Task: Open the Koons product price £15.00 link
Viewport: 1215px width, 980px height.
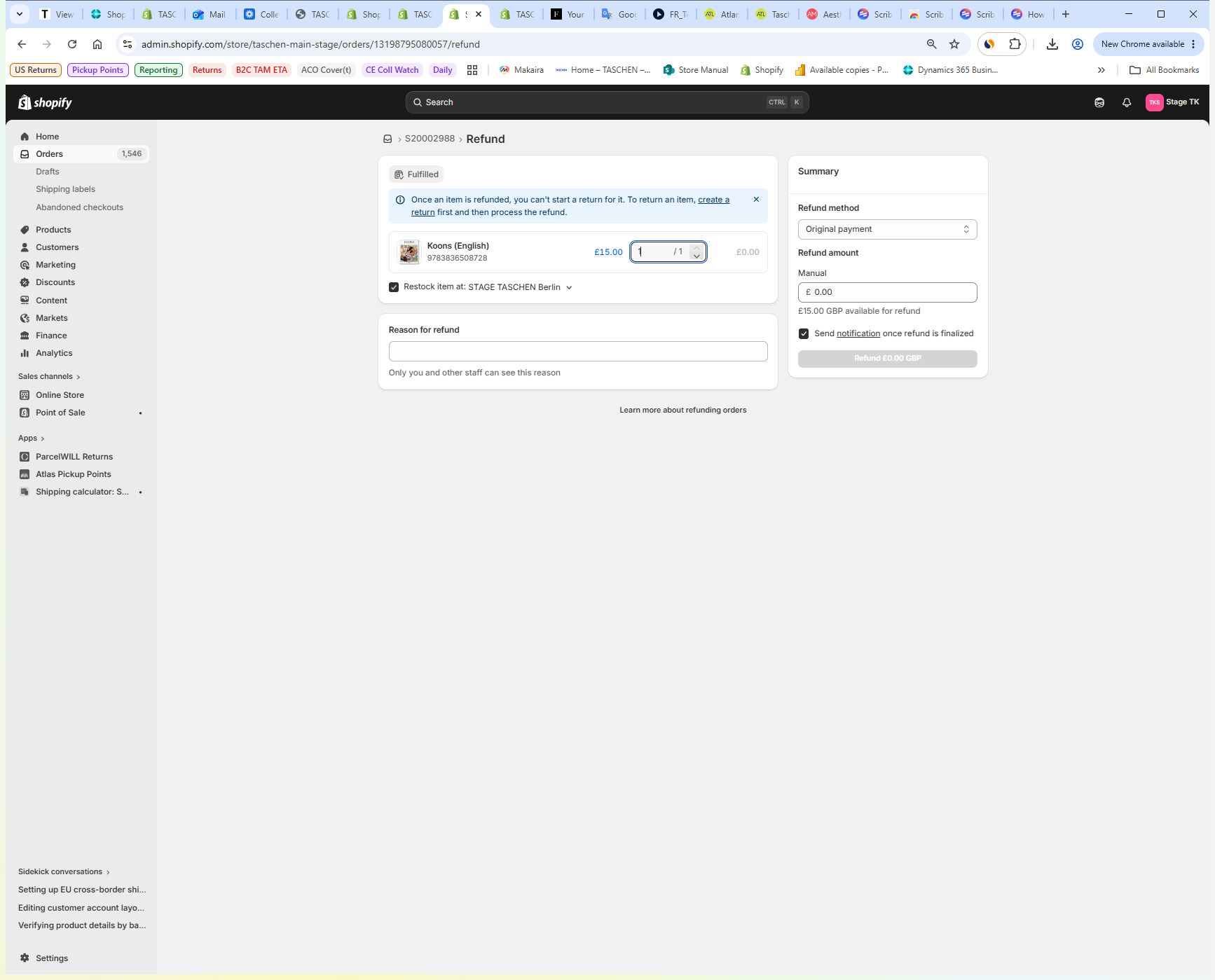Action: (608, 252)
